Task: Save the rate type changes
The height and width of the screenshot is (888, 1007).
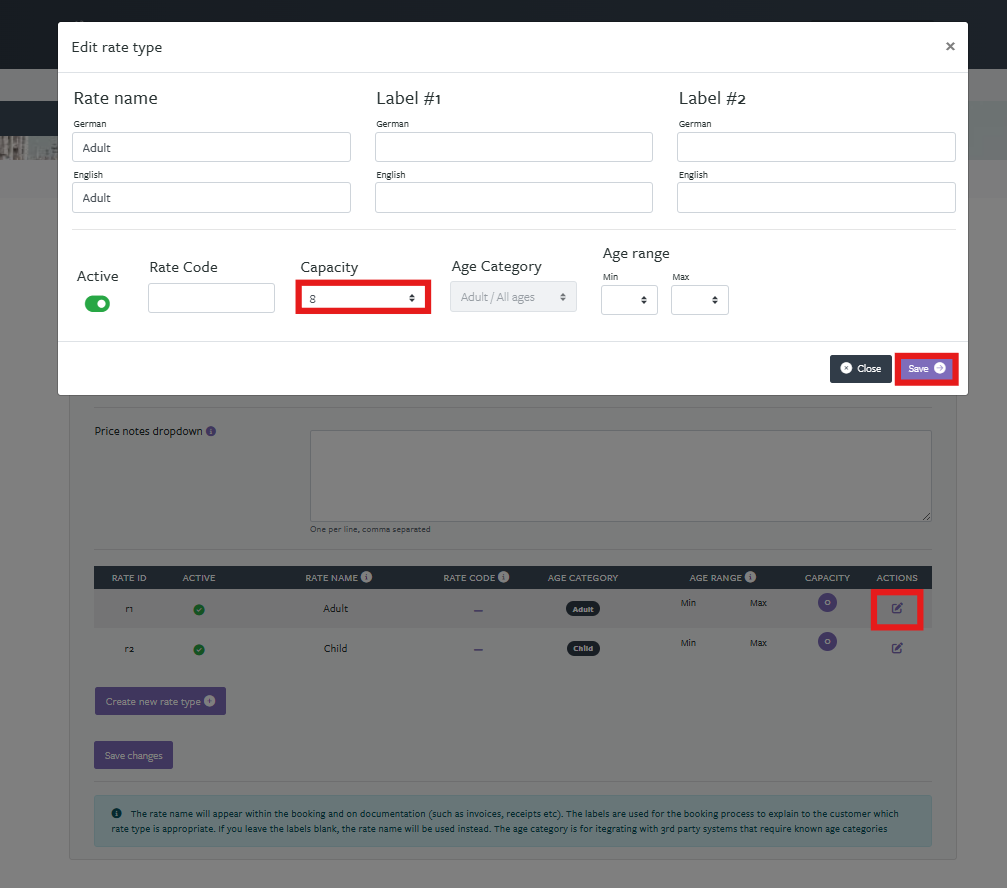Action: coord(926,369)
